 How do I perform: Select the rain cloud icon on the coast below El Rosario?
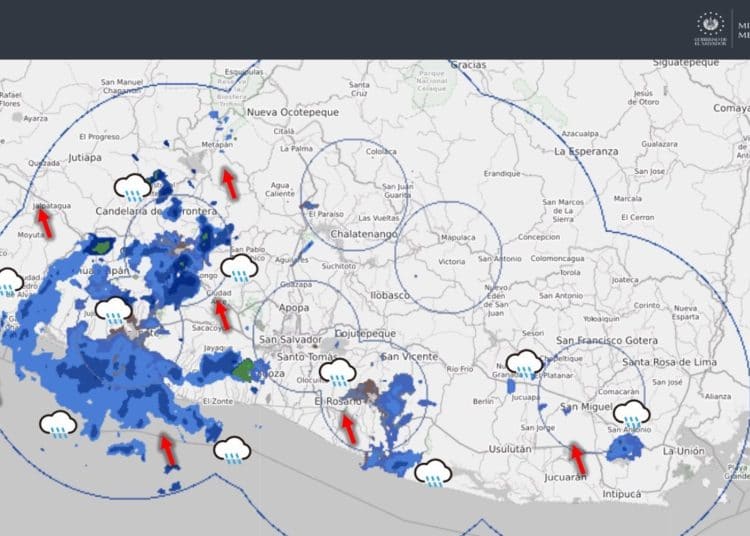pyautogui.click(x=433, y=473)
